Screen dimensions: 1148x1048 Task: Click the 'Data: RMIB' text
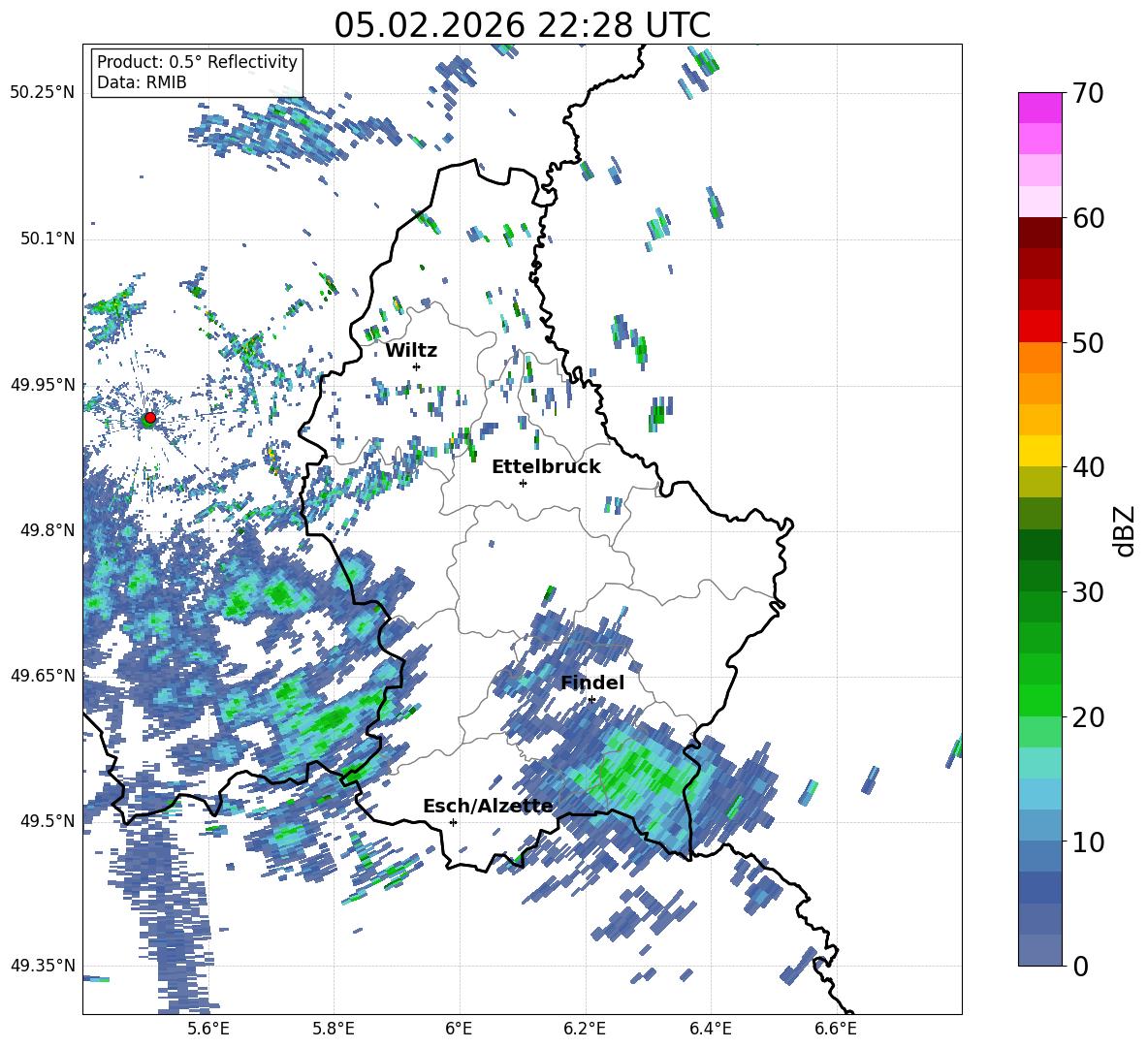[x=142, y=82]
